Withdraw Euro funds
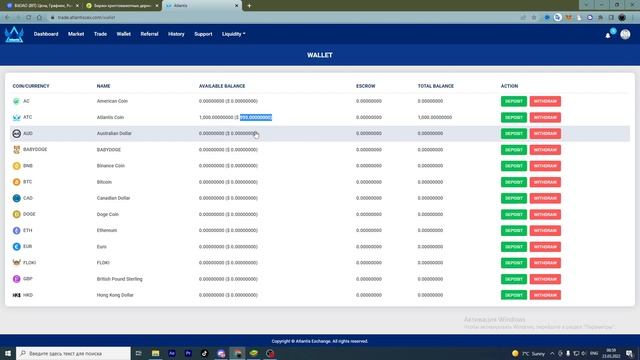Screen dimensions: 640x360 (x=545, y=247)
